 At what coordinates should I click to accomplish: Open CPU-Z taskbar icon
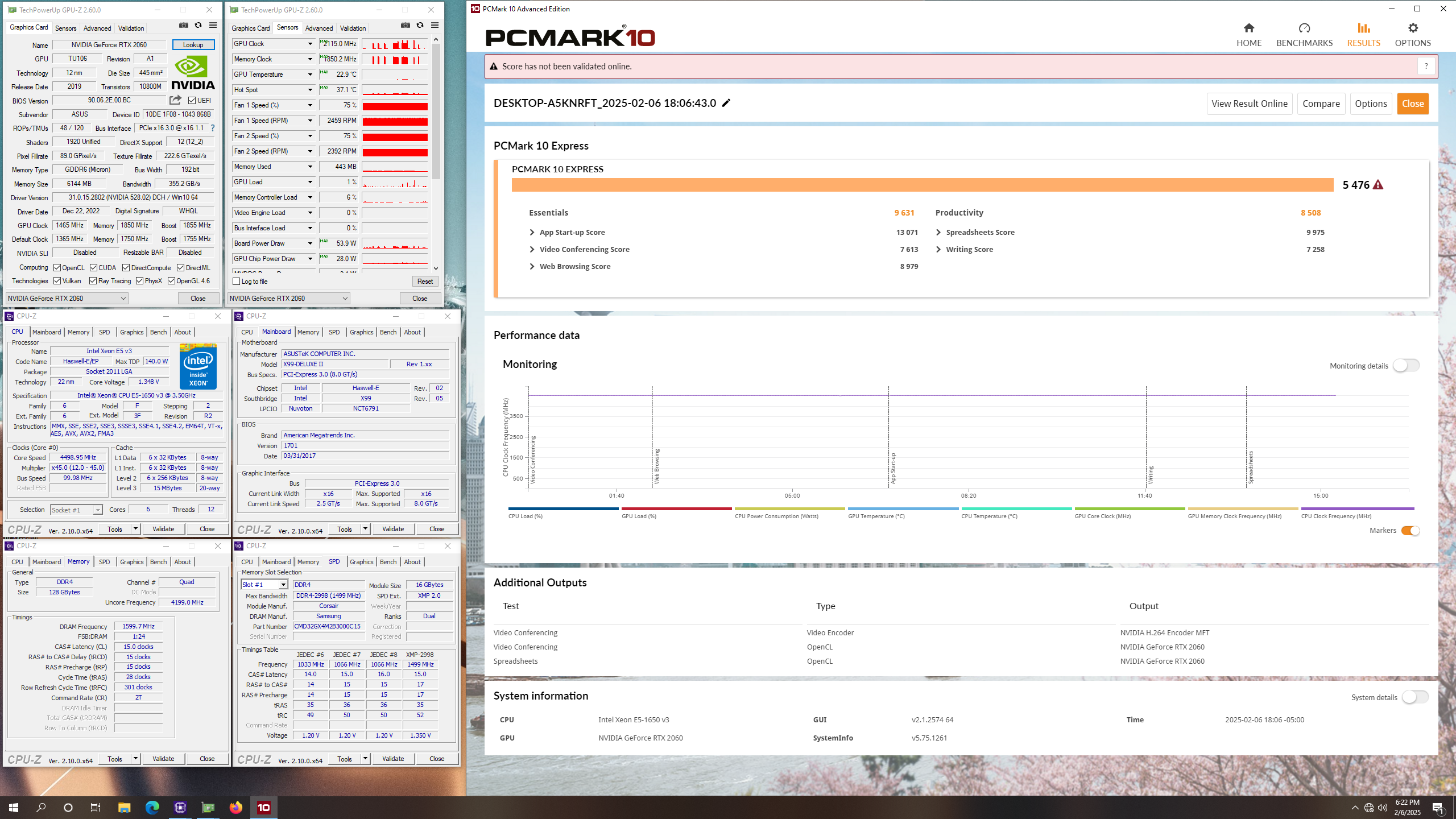[180, 808]
